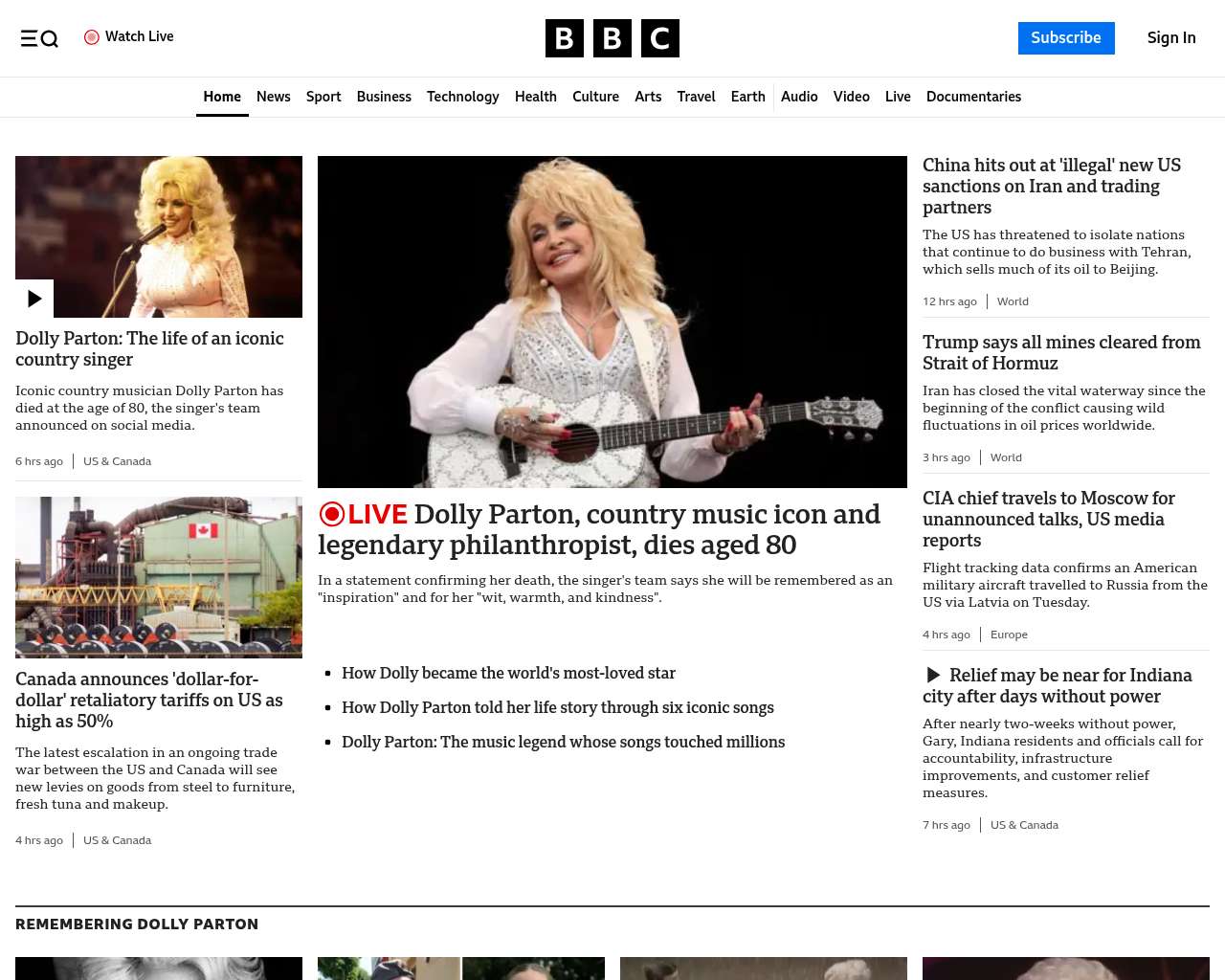The image size is (1225, 980).
Task: Click the '7 hrs ago' timestamp
Action: coord(947,825)
